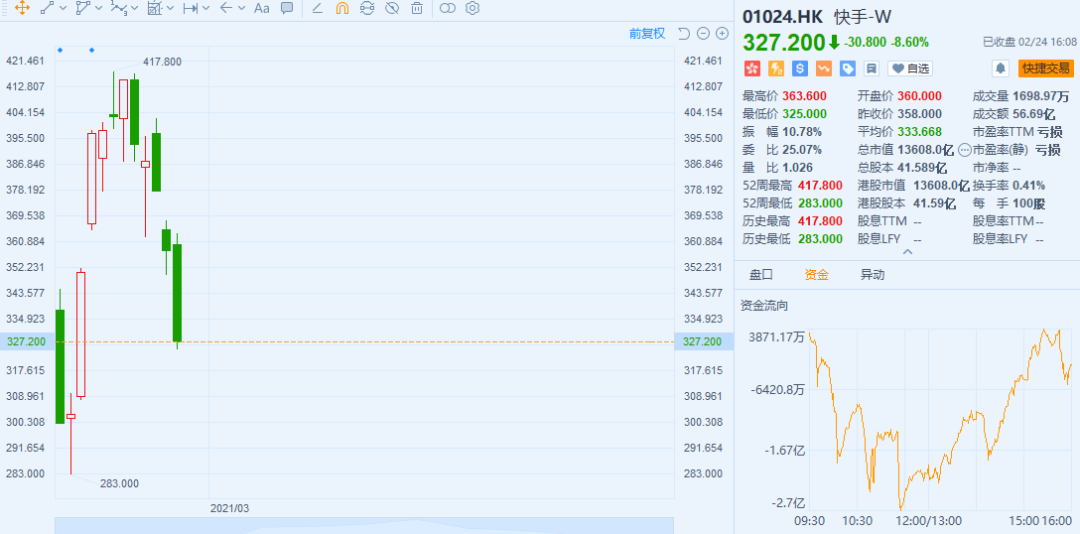Click the ellipsis next to 总市值
1080x534 pixels.
964,150
